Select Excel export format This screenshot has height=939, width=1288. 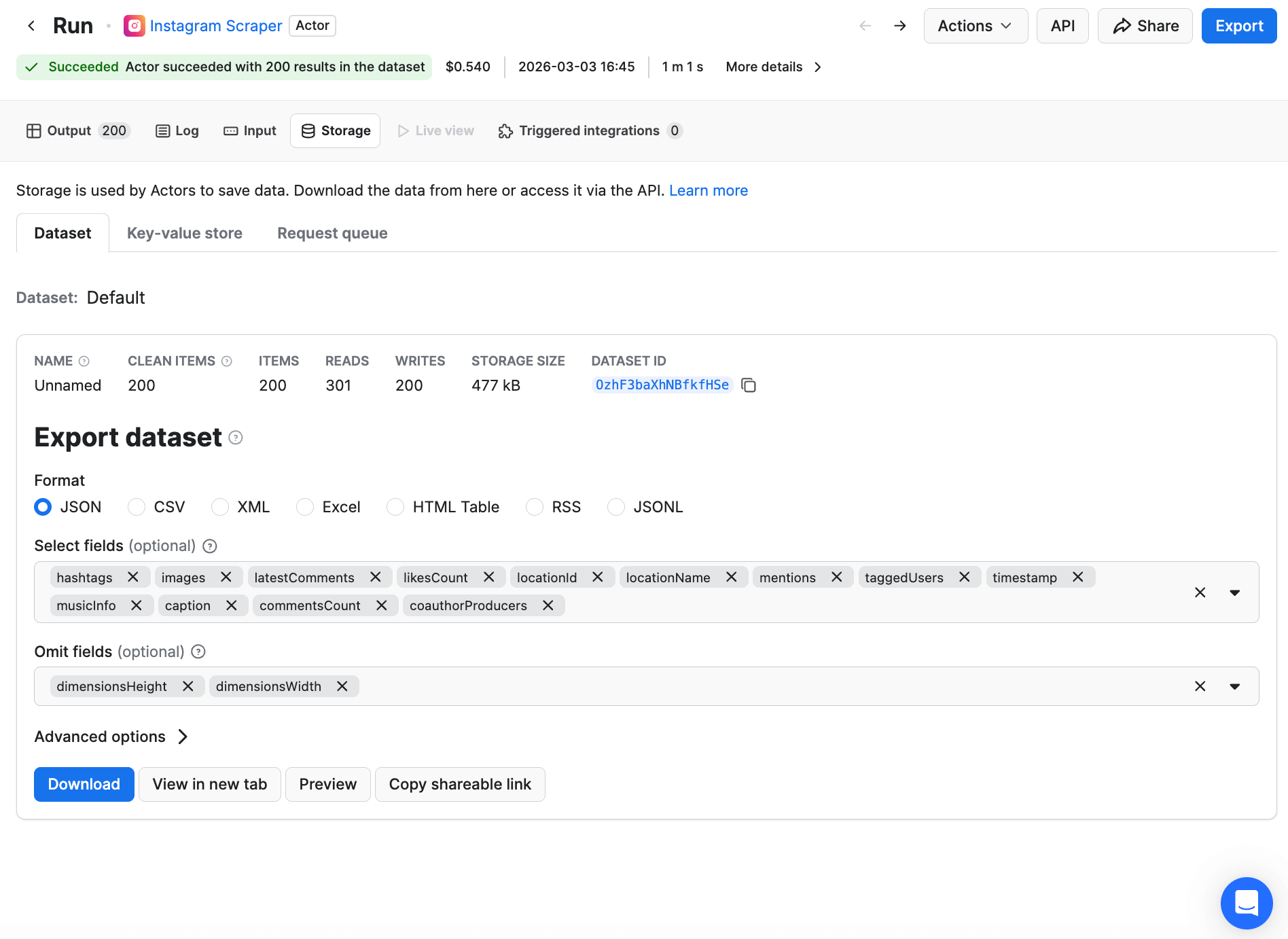point(305,507)
